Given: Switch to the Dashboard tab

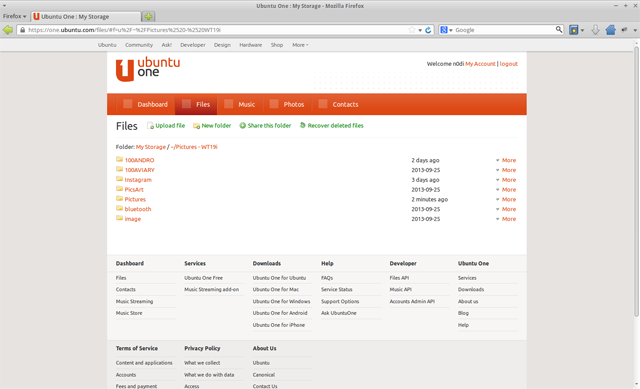Looking at the screenshot, I should (146, 104).
